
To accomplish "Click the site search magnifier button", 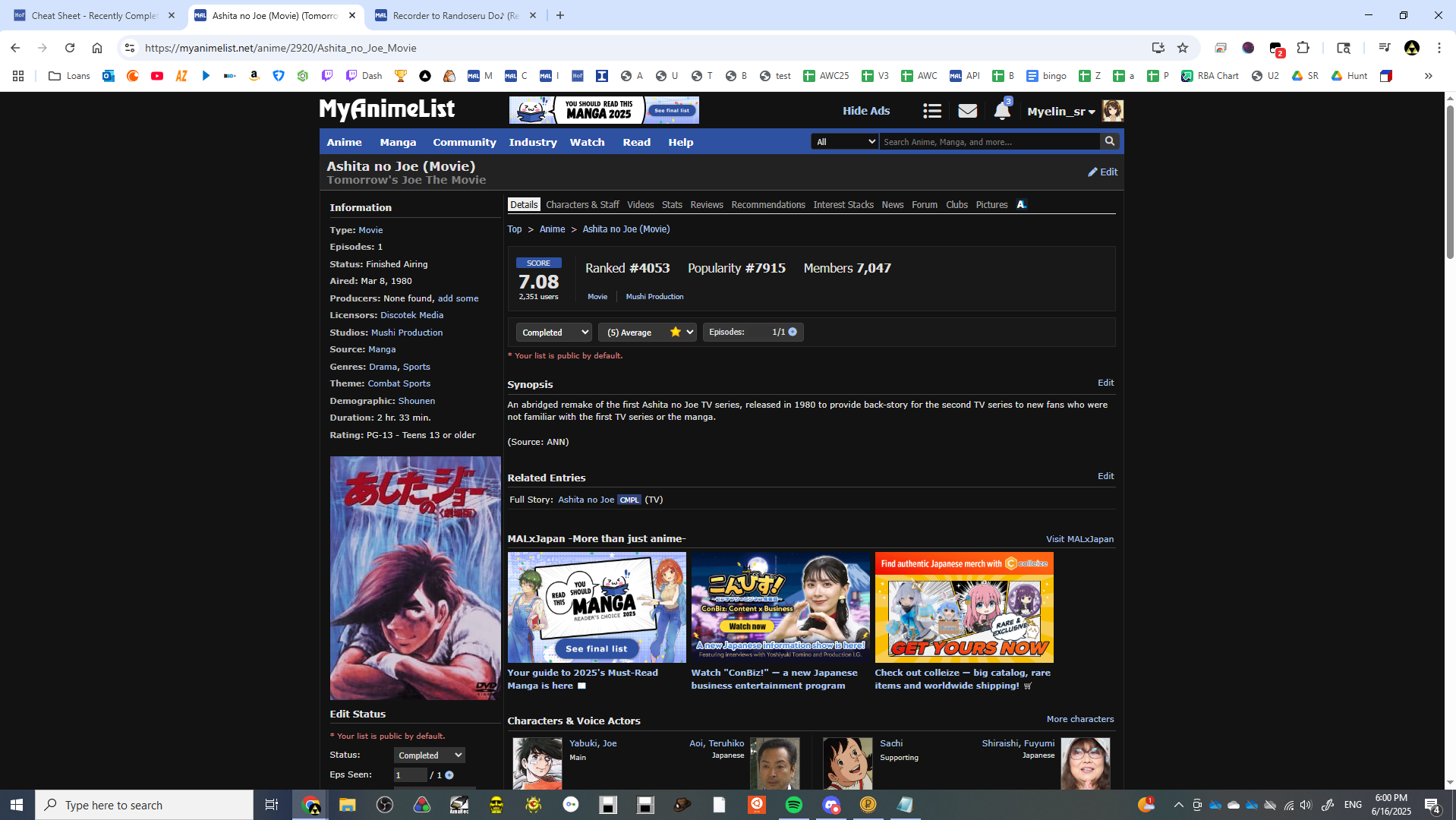I will 1110,141.
